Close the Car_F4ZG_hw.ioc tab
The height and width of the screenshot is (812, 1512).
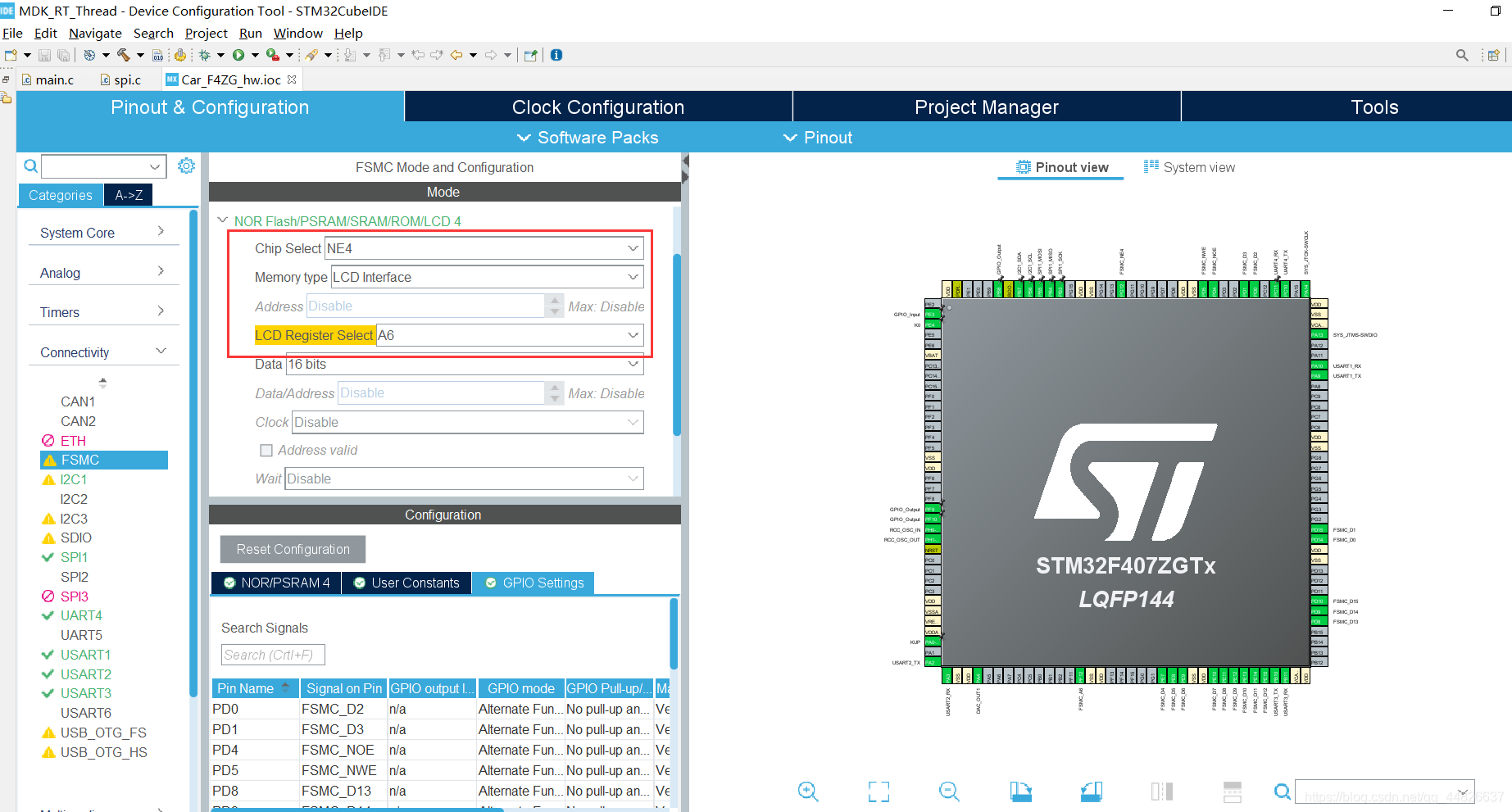click(292, 79)
